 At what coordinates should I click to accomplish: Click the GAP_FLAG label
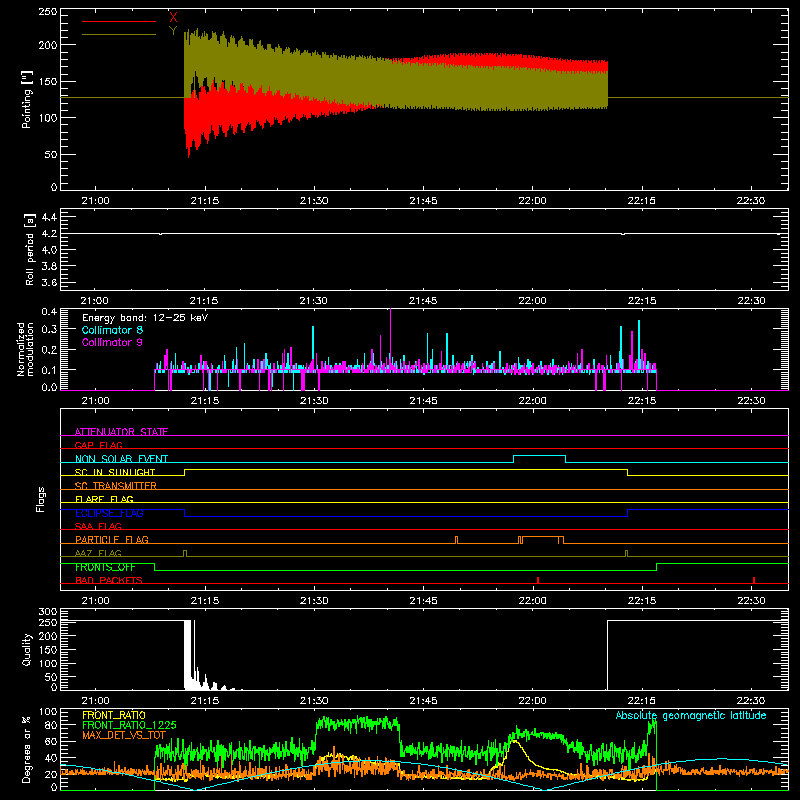click(98, 445)
